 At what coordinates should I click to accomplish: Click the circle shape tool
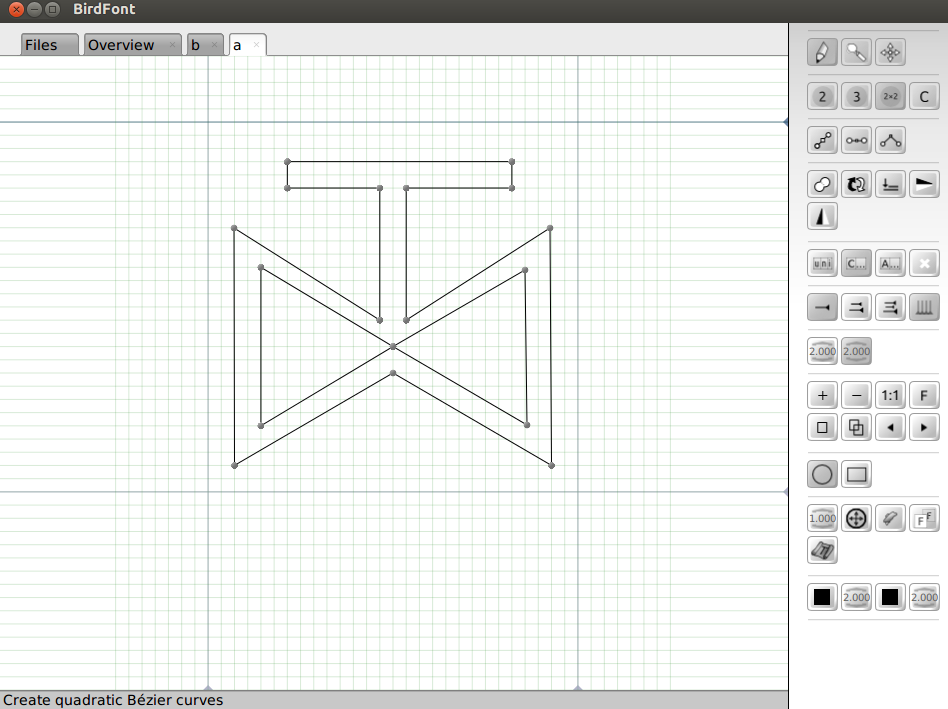(822, 474)
